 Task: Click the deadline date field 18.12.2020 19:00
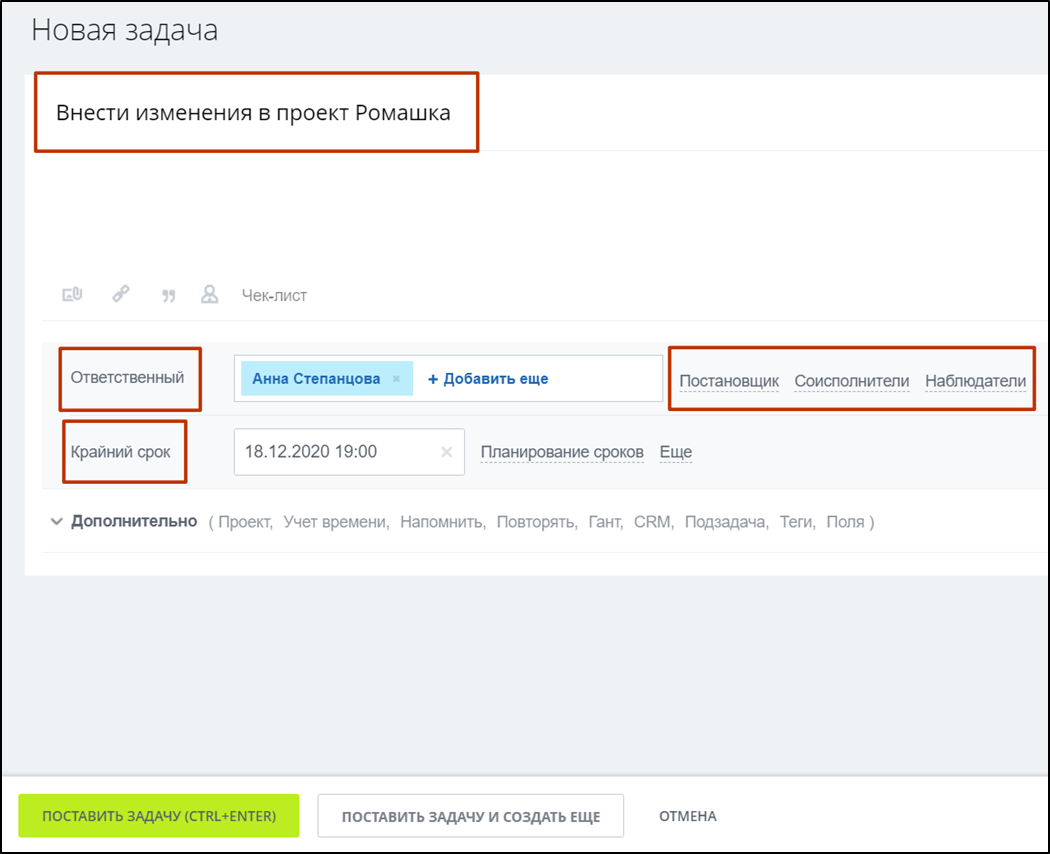point(330,452)
